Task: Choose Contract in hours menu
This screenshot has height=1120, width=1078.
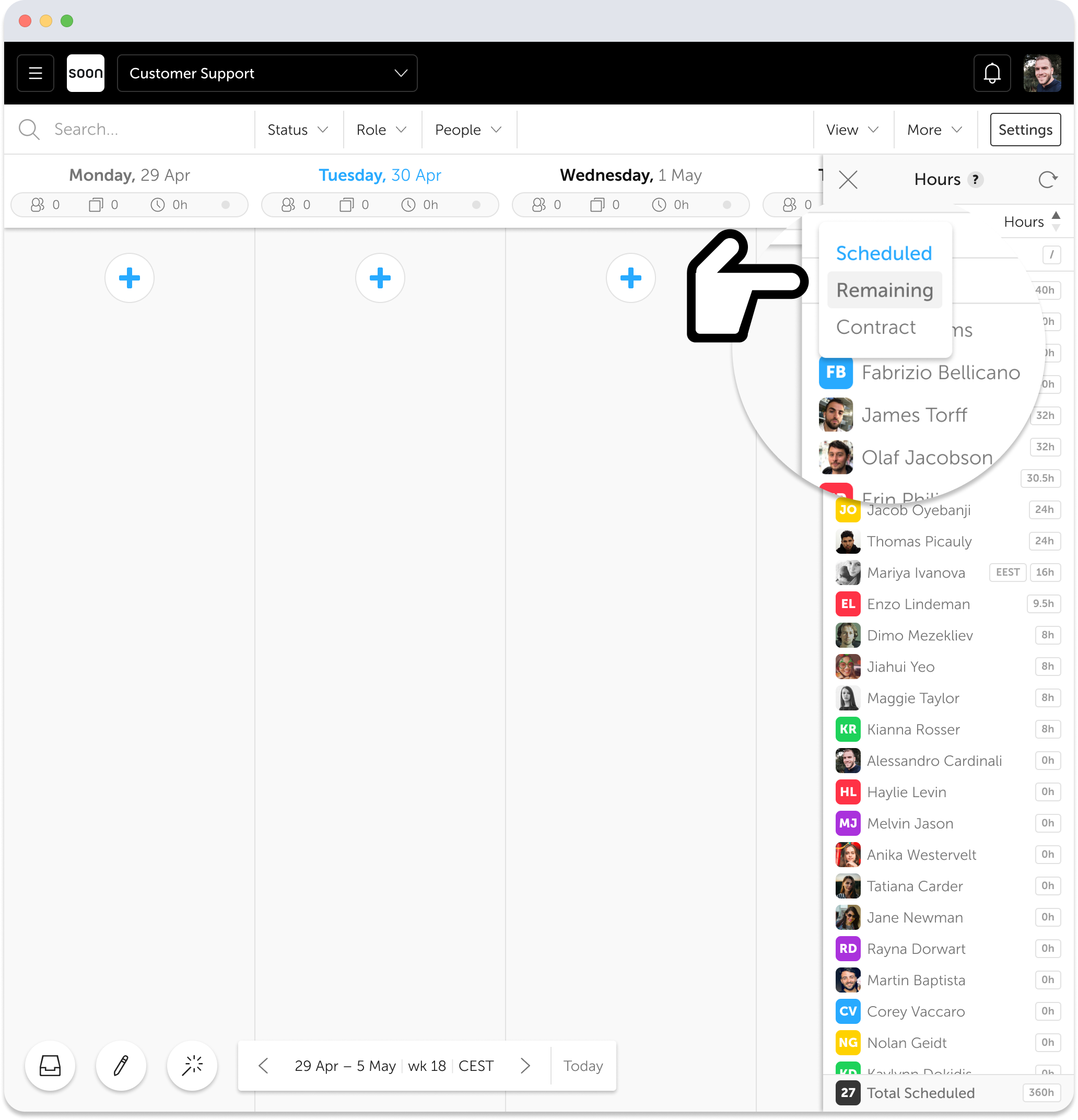Action: 876,328
